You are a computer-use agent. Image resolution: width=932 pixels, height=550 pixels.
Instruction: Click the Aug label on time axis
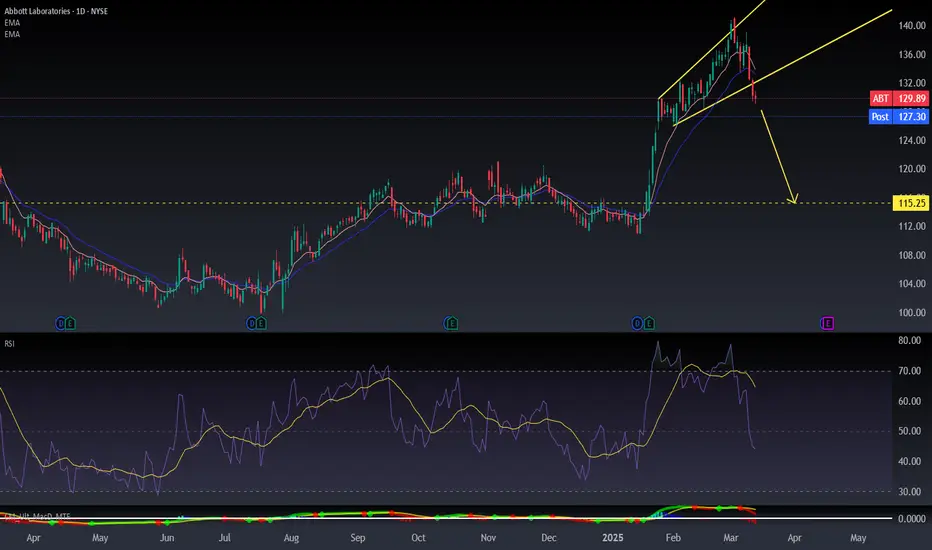pos(291,538)
